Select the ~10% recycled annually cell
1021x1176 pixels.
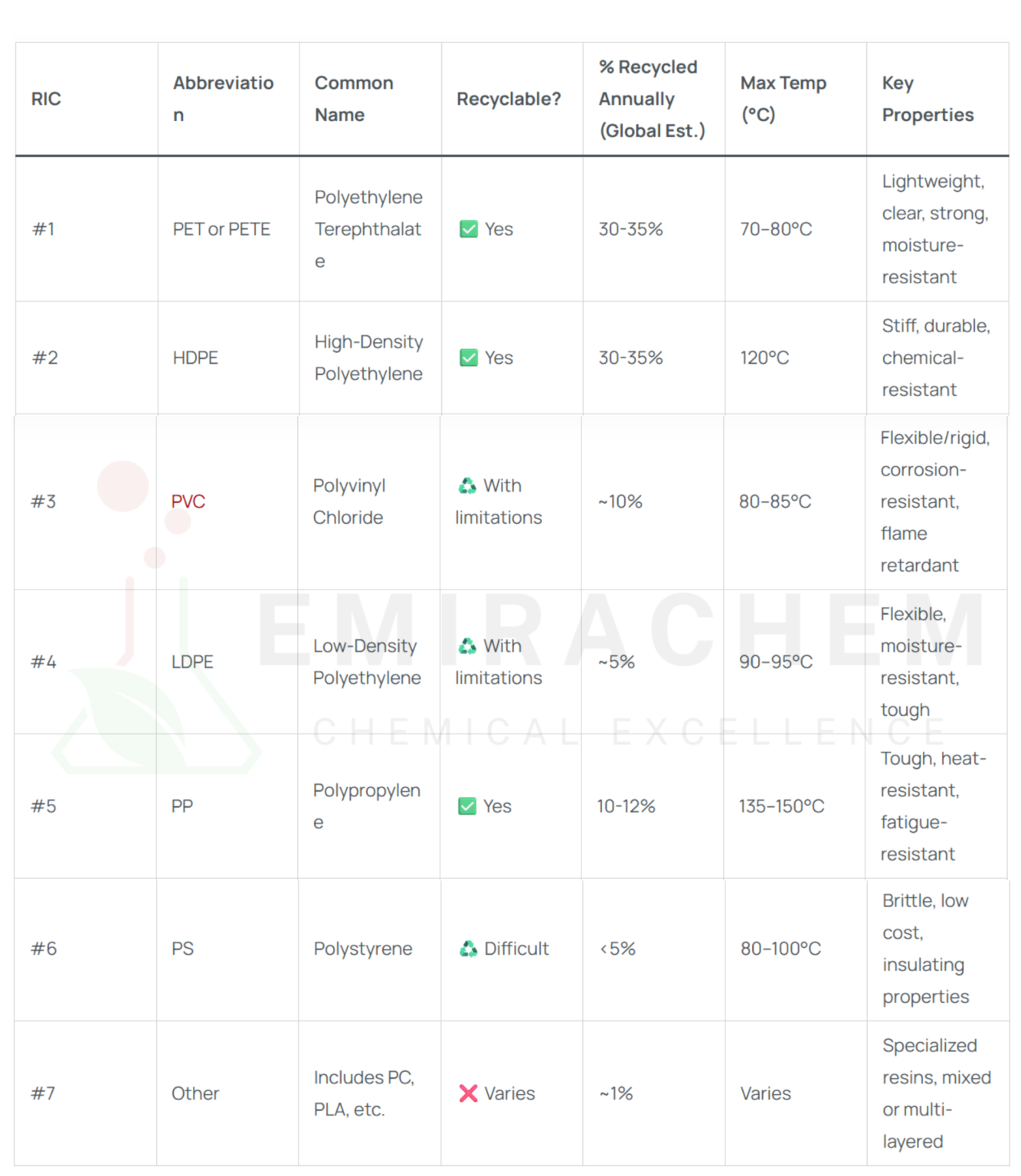click(x=620, y=501)
